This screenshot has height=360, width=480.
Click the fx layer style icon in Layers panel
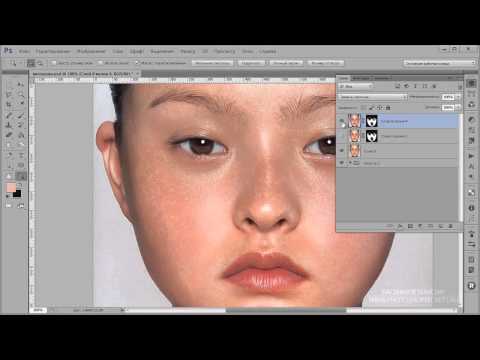pyautogui.click(x=400, y=226)
